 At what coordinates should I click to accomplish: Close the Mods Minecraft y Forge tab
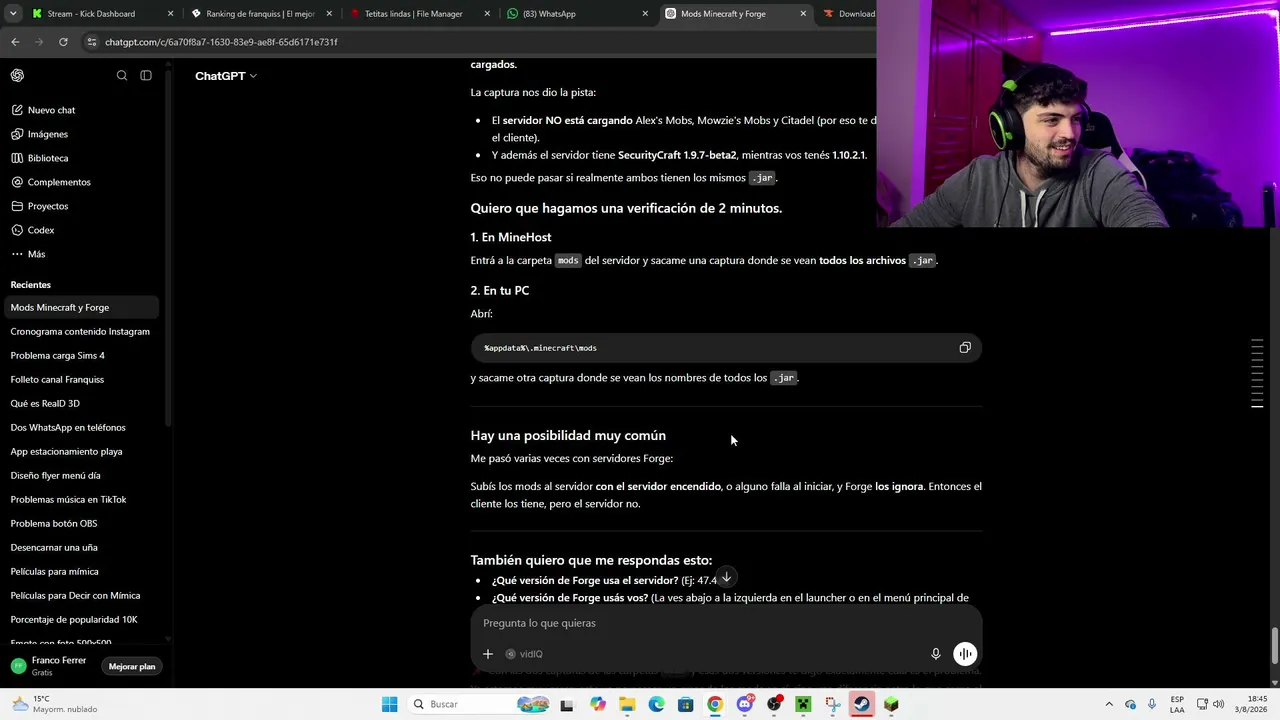point(803,14)
